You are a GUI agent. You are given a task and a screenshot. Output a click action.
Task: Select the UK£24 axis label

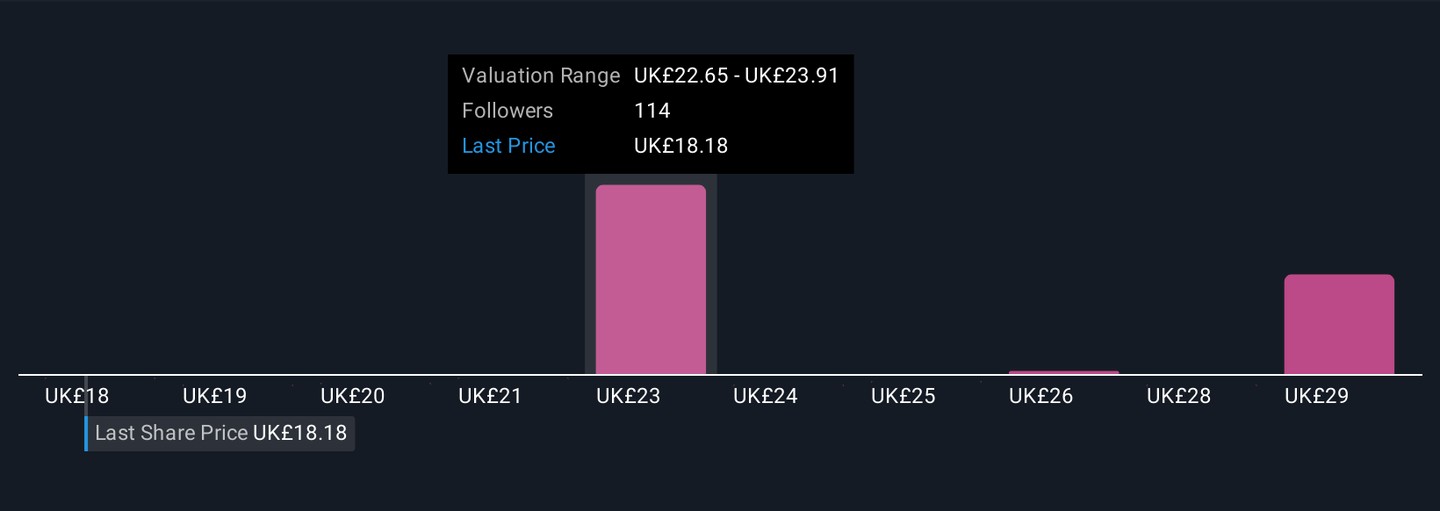(765, 396)
